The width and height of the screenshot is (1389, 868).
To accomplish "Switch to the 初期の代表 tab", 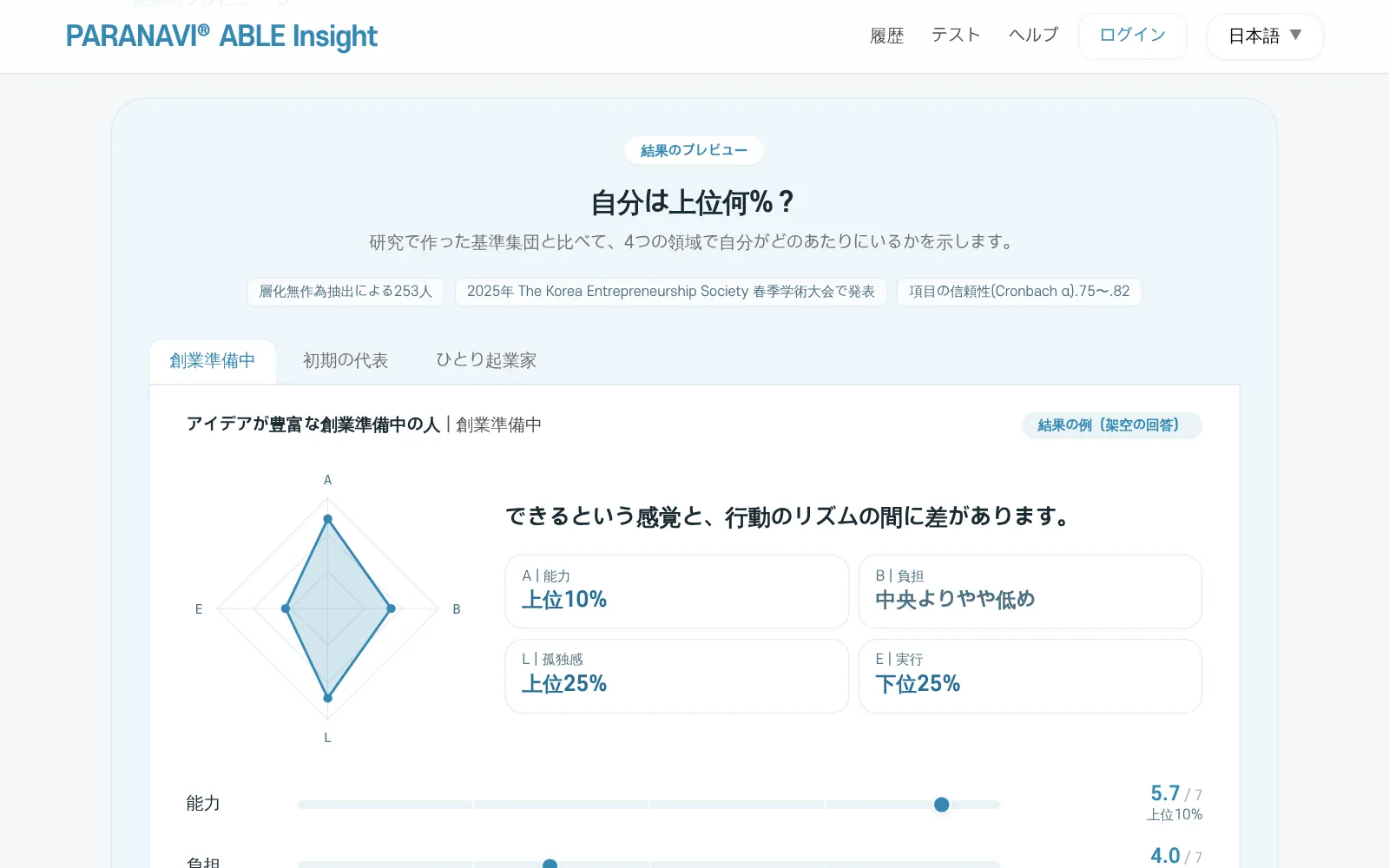I will (346, 361).
